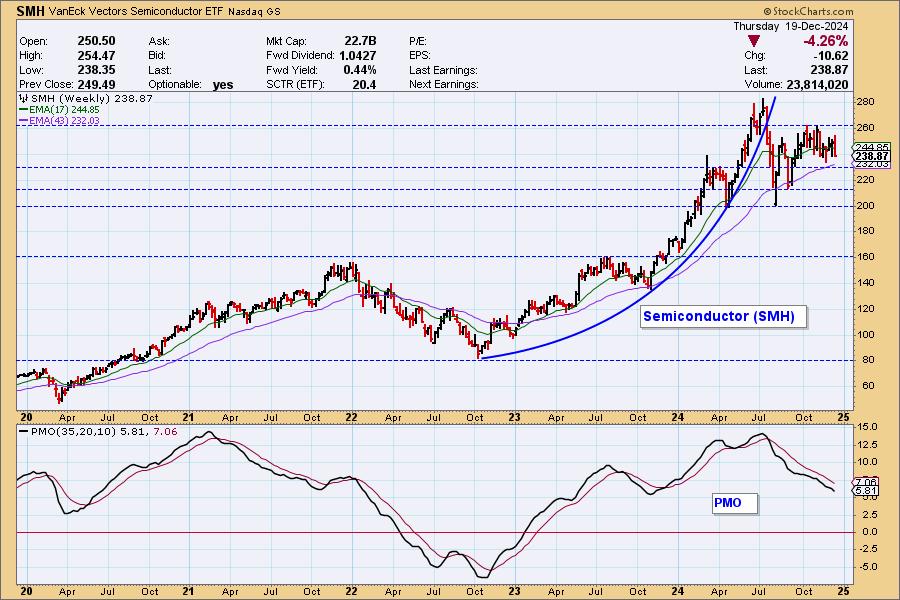Click the Bid label in quote header
Image resolution: width=900 pixels, height=600 pixels.
coord(157,56)
